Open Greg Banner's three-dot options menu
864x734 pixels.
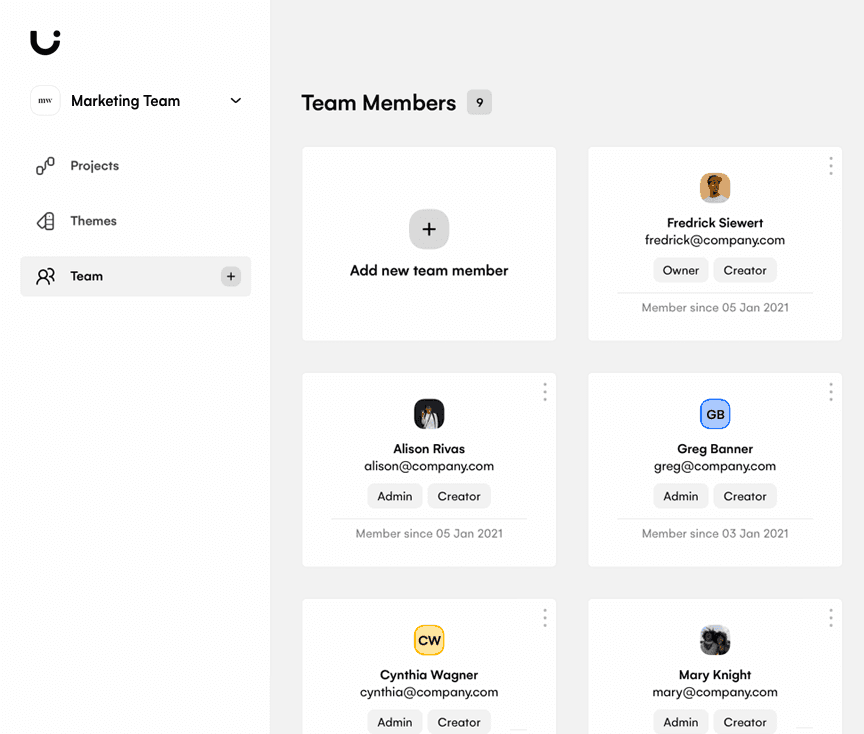coord(830,392)
